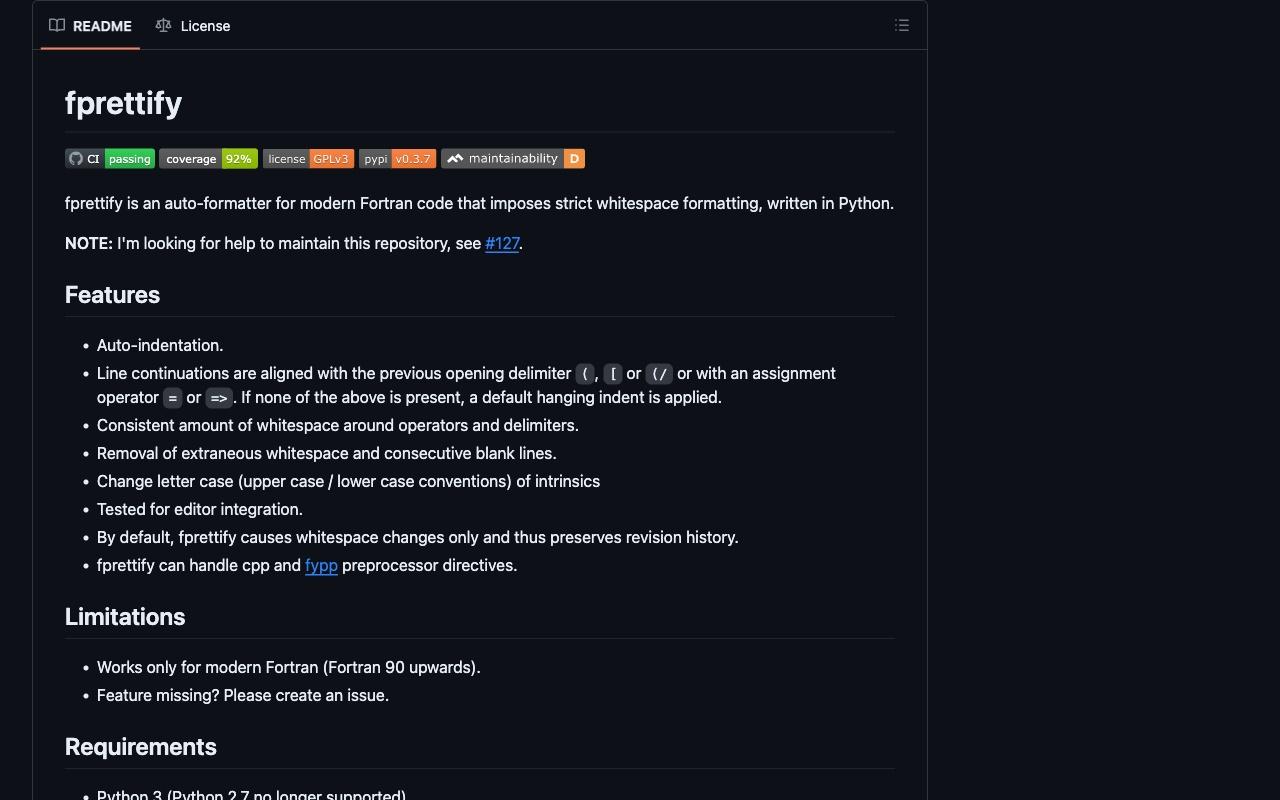Click the book icon beside README
The height and width of the screenshot is (800, 1280).
pos(57,26)
